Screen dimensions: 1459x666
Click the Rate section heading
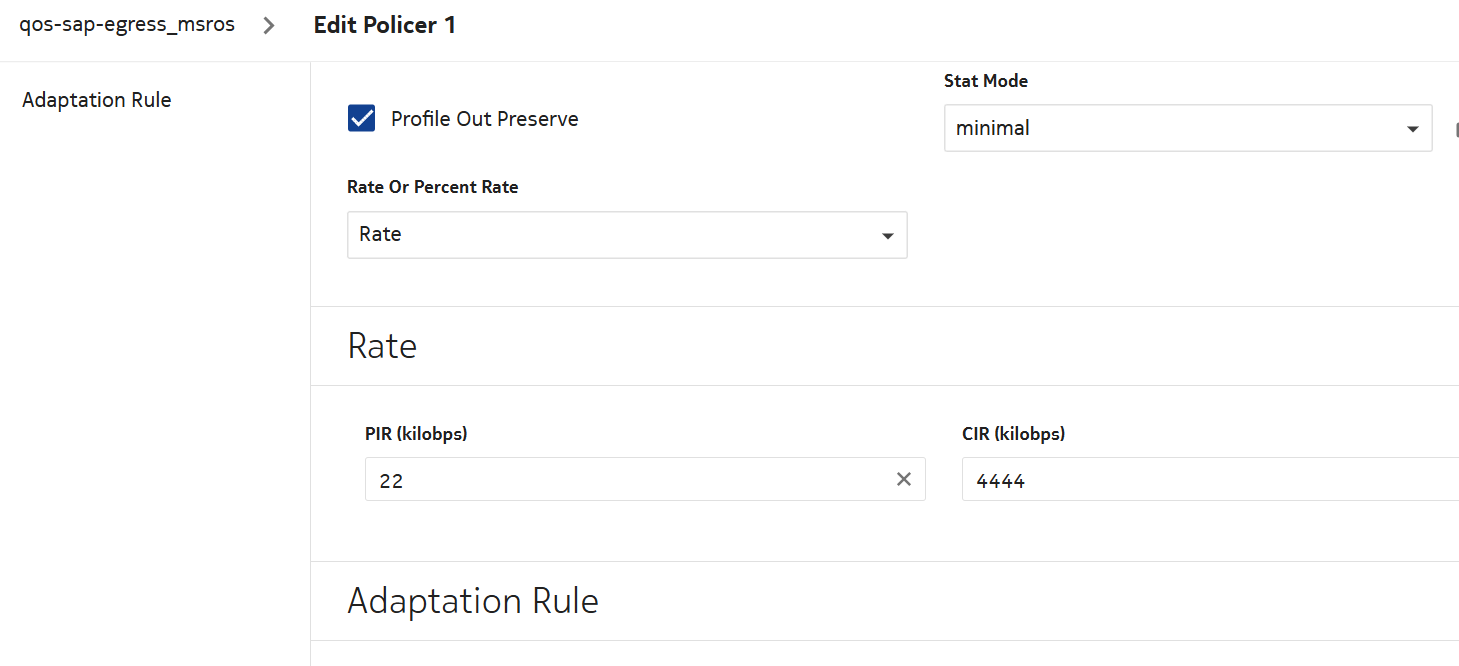(382, 346)
